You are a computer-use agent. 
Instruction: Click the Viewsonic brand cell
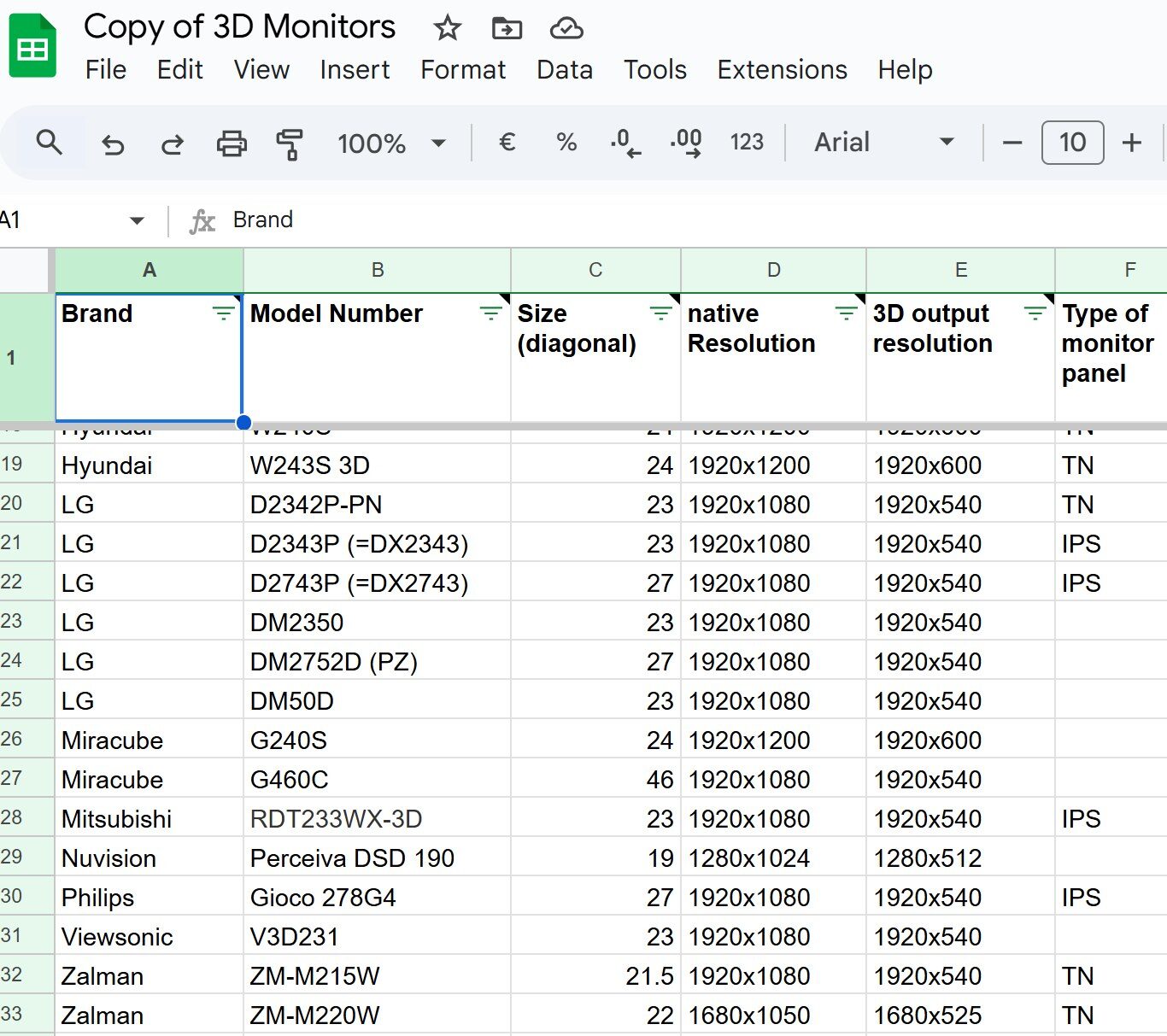point(150,937)
